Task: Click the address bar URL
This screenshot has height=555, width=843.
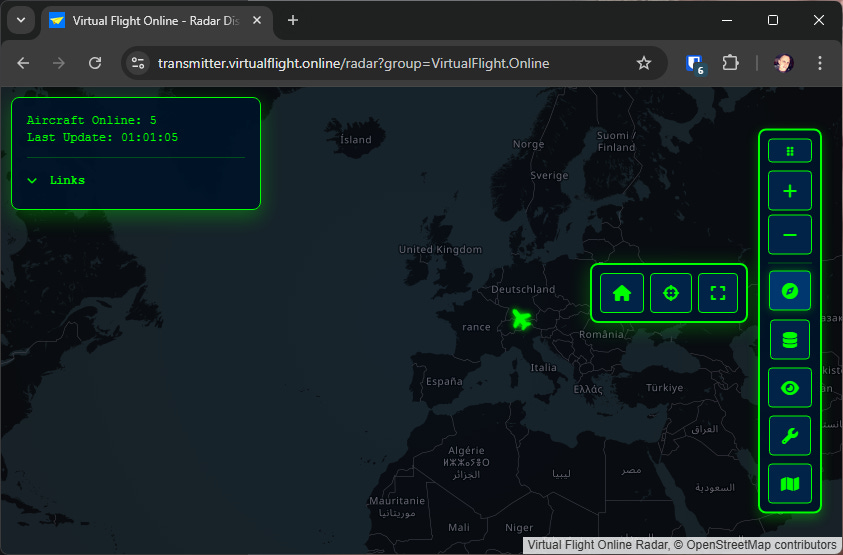Action: [x=353, y=63]
